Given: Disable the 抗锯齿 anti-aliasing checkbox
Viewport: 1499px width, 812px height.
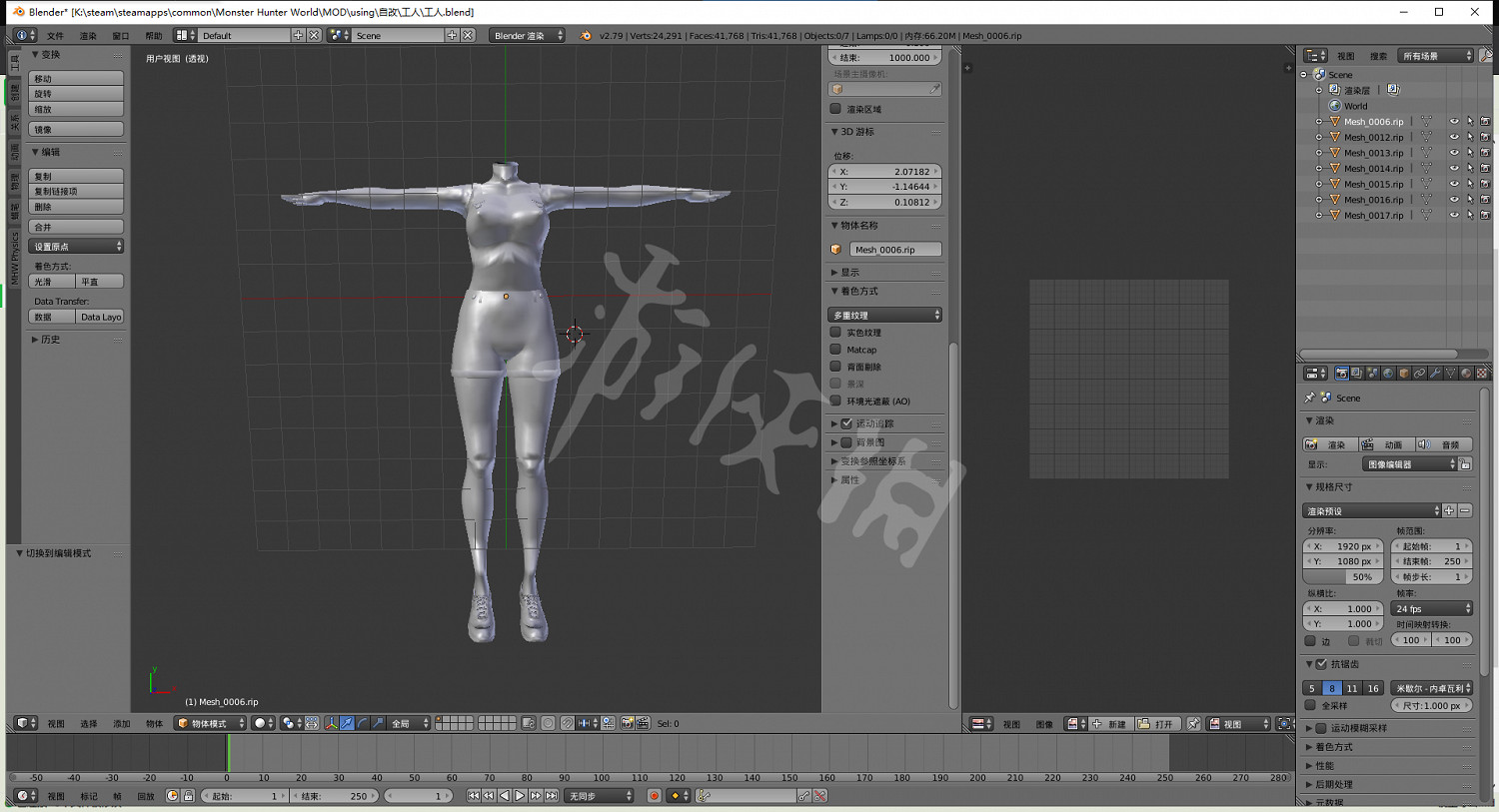Looking at the screenshot, I should (1321, 664).
